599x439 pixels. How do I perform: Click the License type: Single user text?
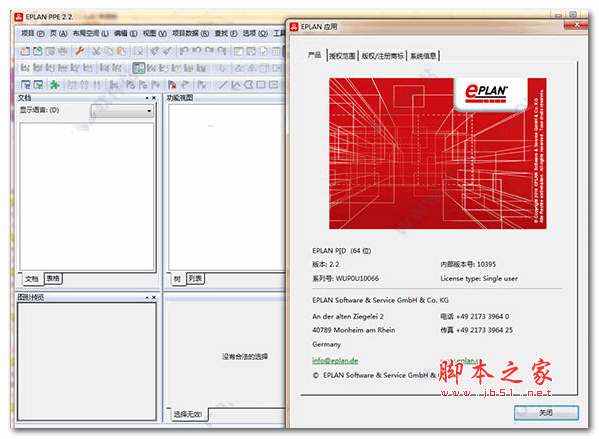pos(479,279)
